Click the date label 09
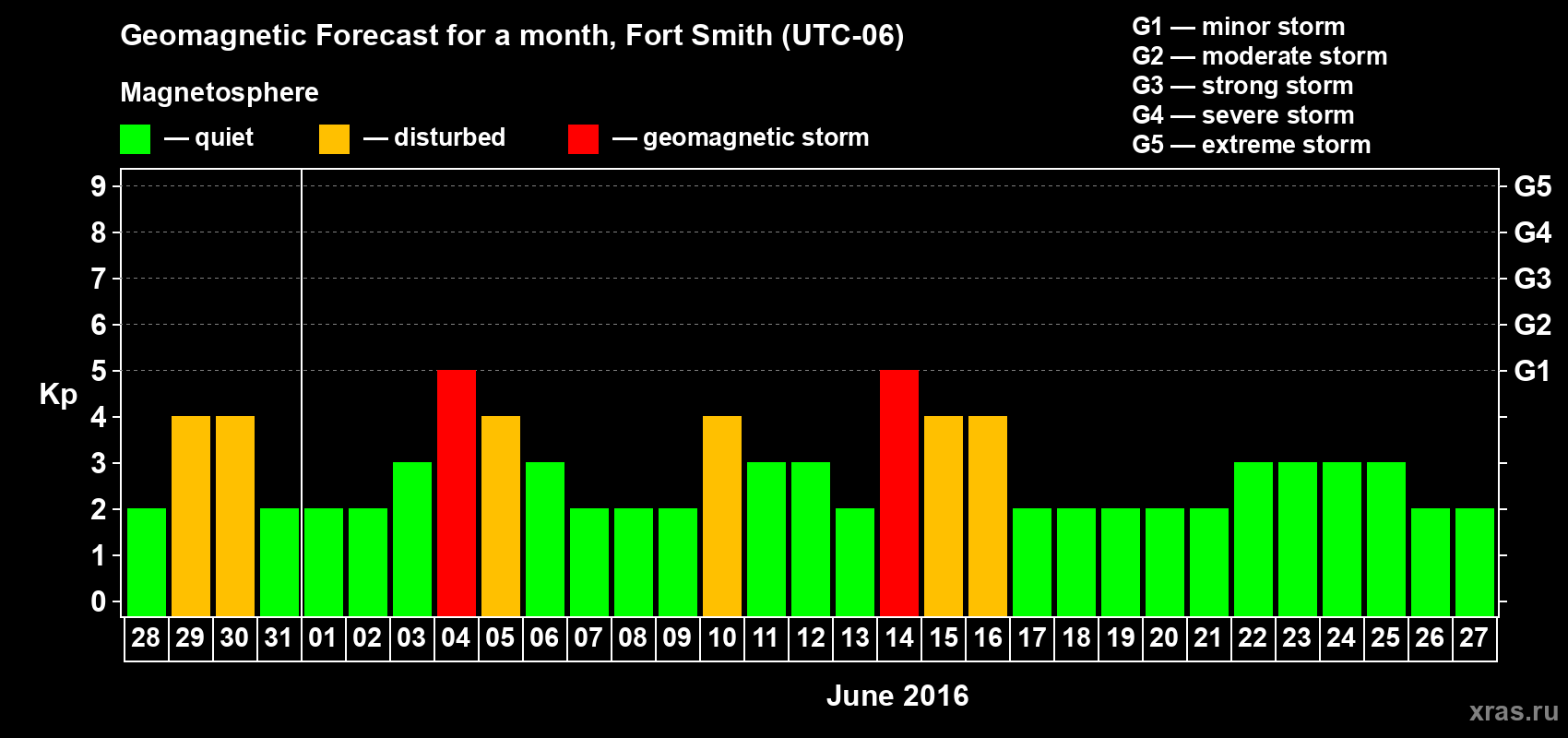Image resolution: width=1568 pixels, height=738 pixels. 677,637
